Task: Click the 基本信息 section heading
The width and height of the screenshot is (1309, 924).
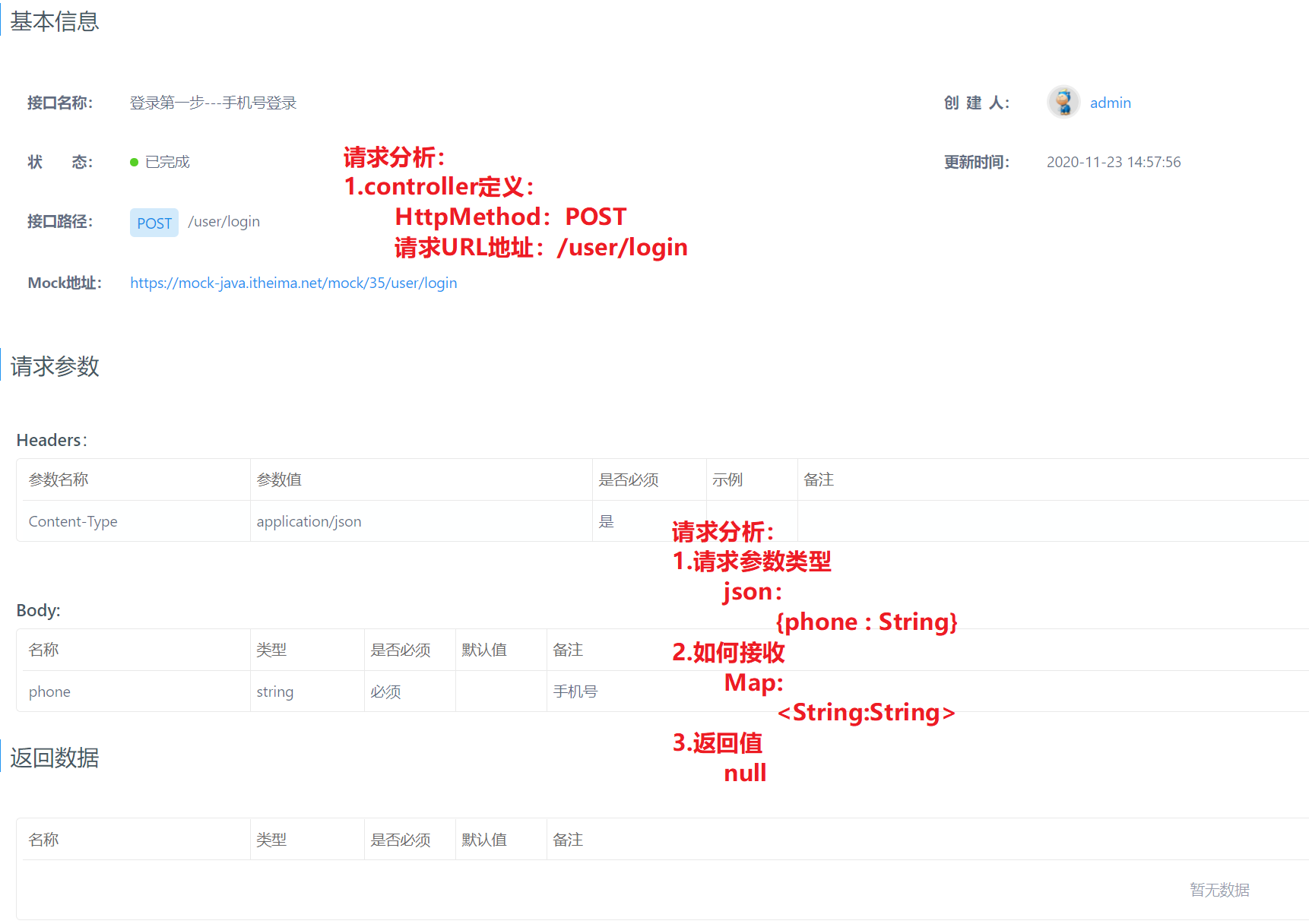Action: 55,21
